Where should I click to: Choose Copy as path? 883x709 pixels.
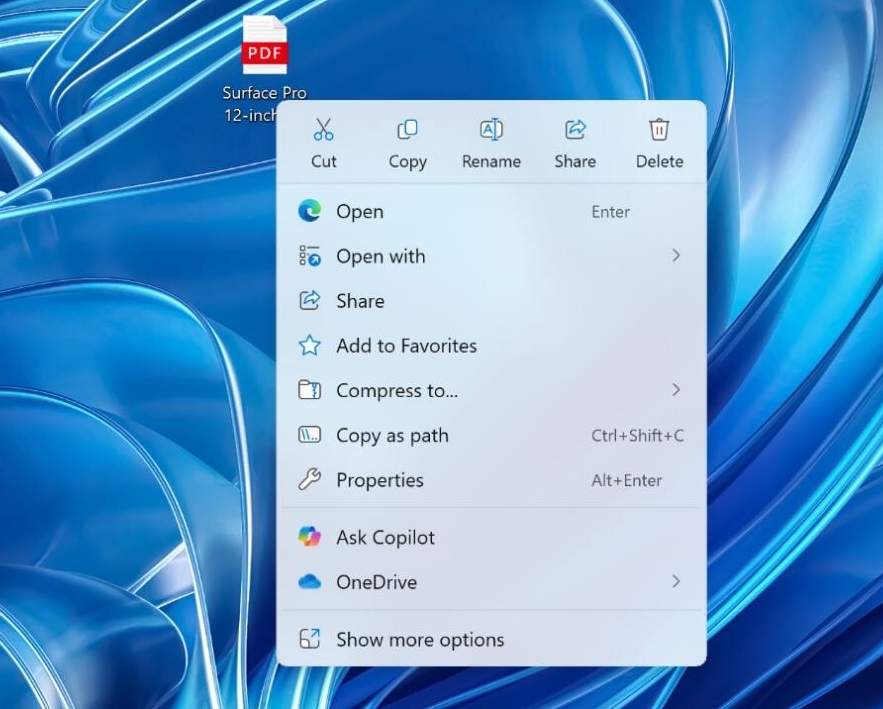pyautogui.click(x=491, y=435)
